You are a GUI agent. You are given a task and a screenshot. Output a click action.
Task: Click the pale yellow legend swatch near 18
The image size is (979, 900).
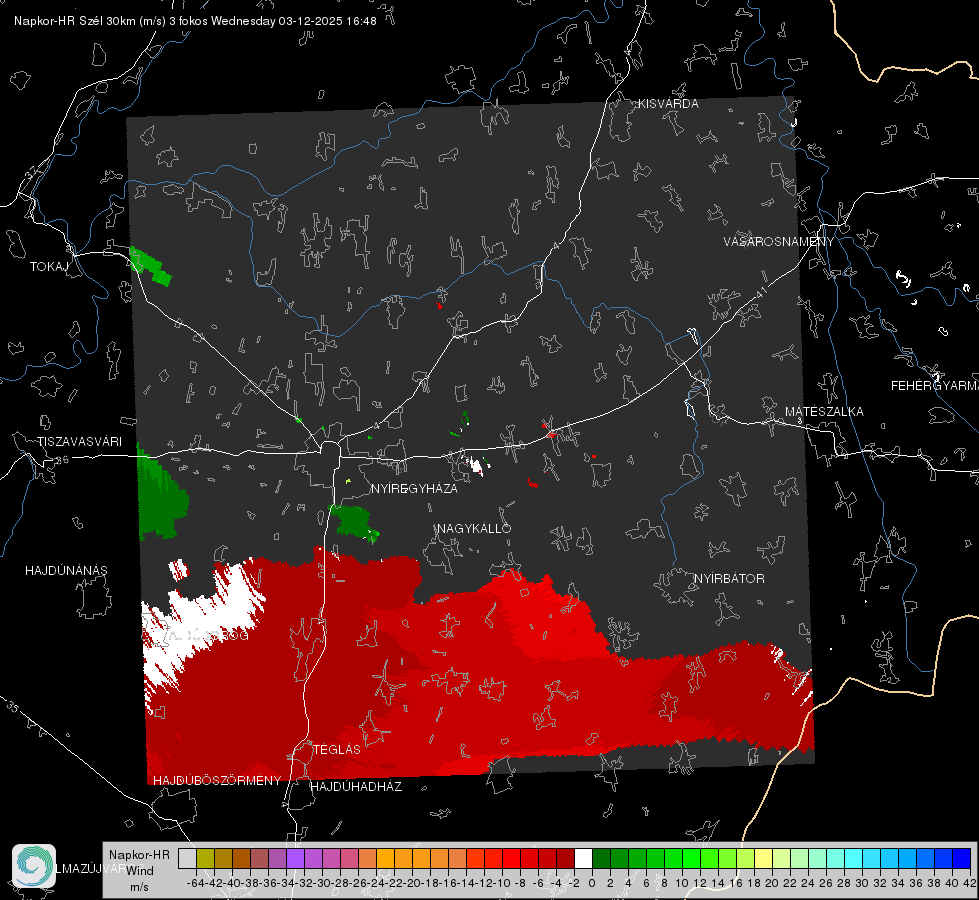click(x=763, y=858)
